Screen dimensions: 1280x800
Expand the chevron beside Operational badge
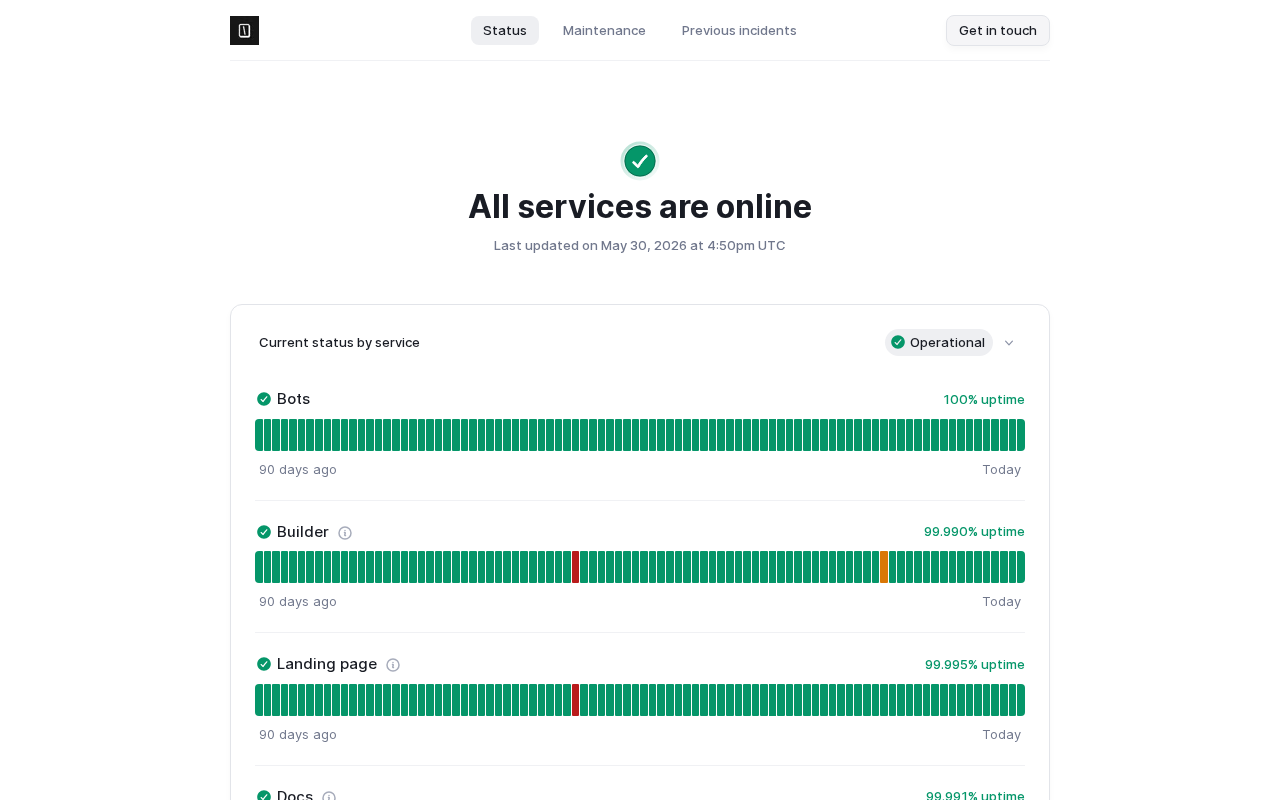[1009, 343]
